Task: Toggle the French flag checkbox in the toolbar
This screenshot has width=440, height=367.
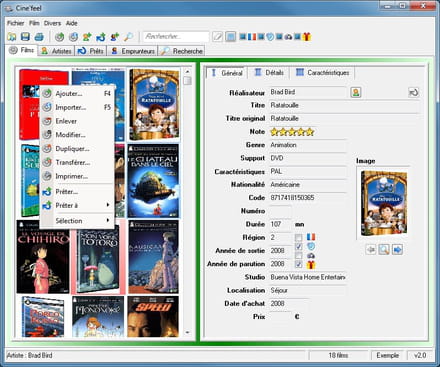Action: pos(243,37)
